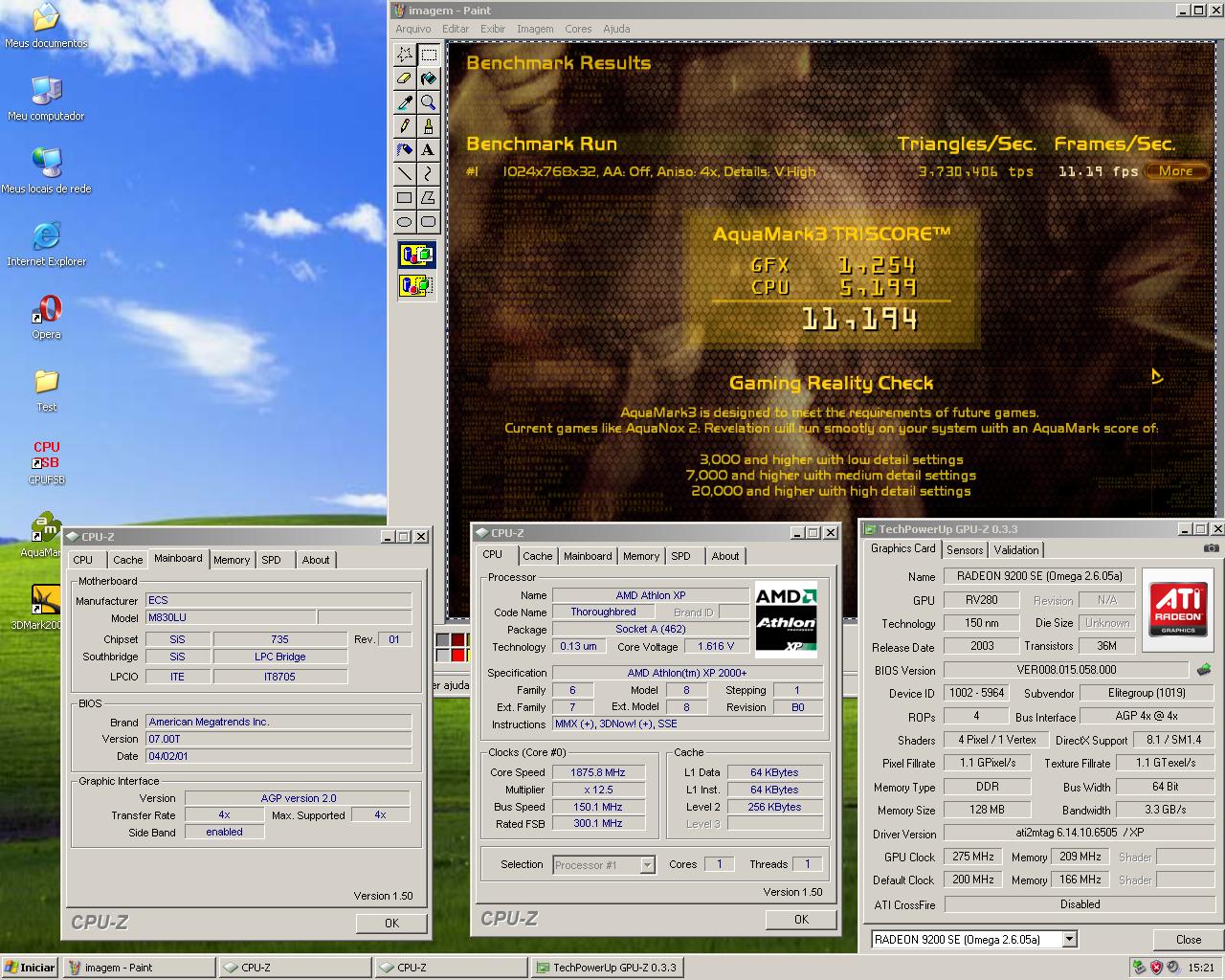The width and height of the screenshot is (1225, 980).
Task: Open Validation tab in GPU-Z
Action: click(x=1016, y=550)
